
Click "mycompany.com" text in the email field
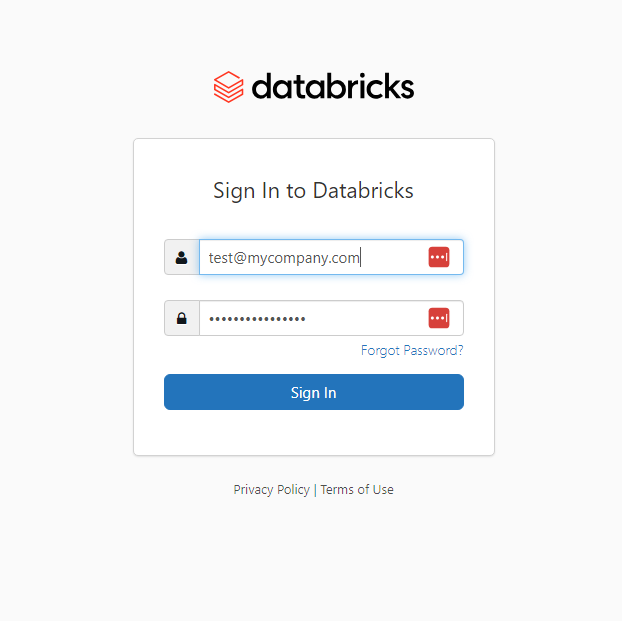click(310, 258)
